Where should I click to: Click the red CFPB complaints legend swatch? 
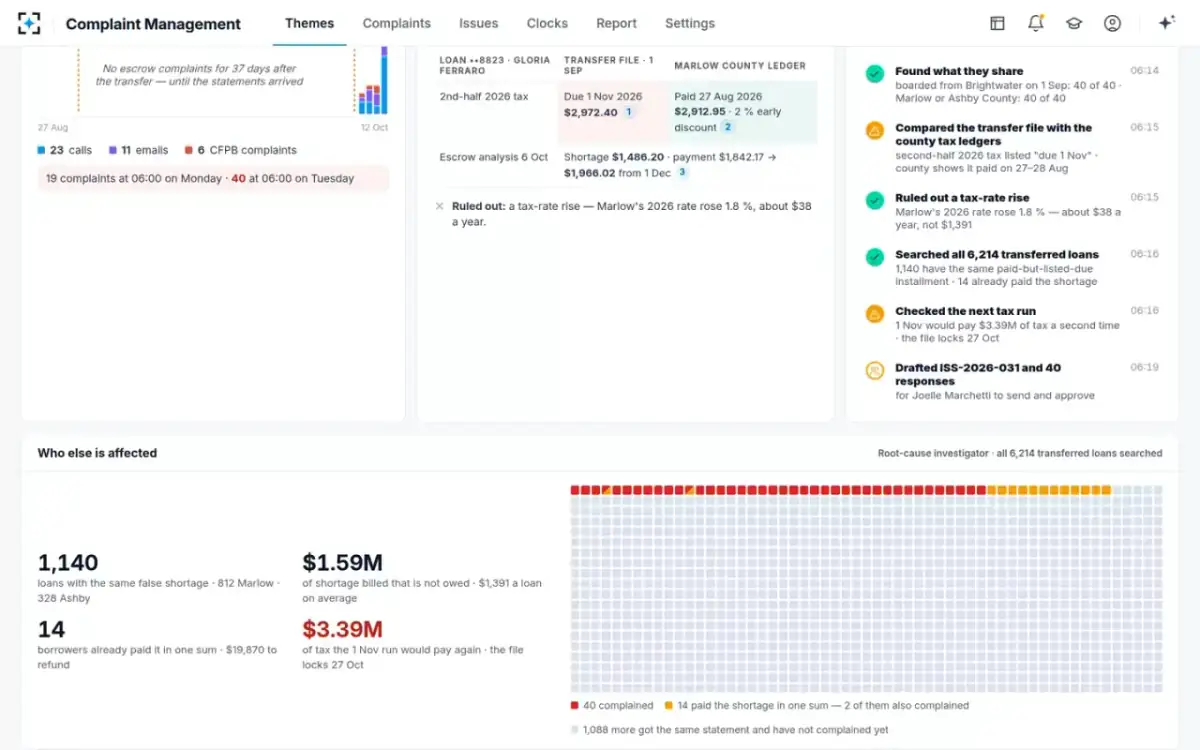pos(188,150)
